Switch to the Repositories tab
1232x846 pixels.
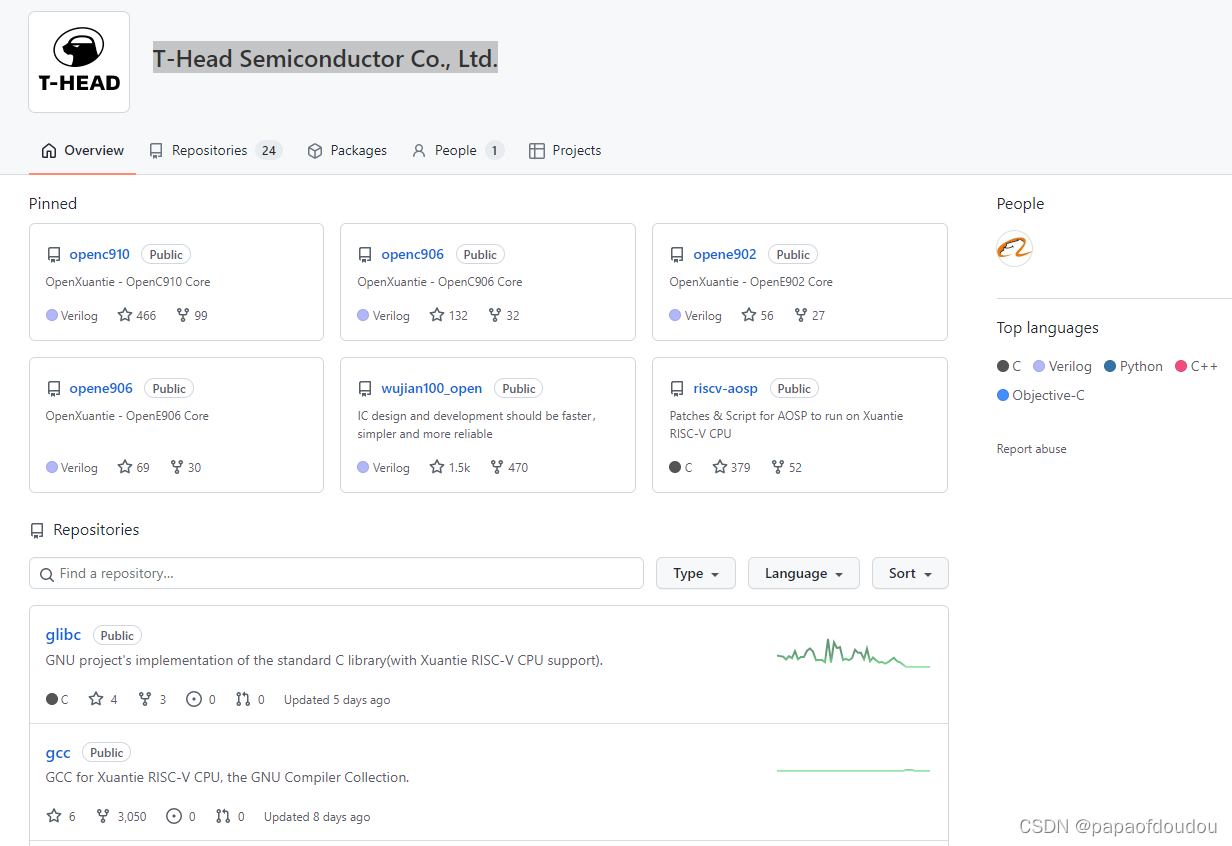[x=215, y=150]
